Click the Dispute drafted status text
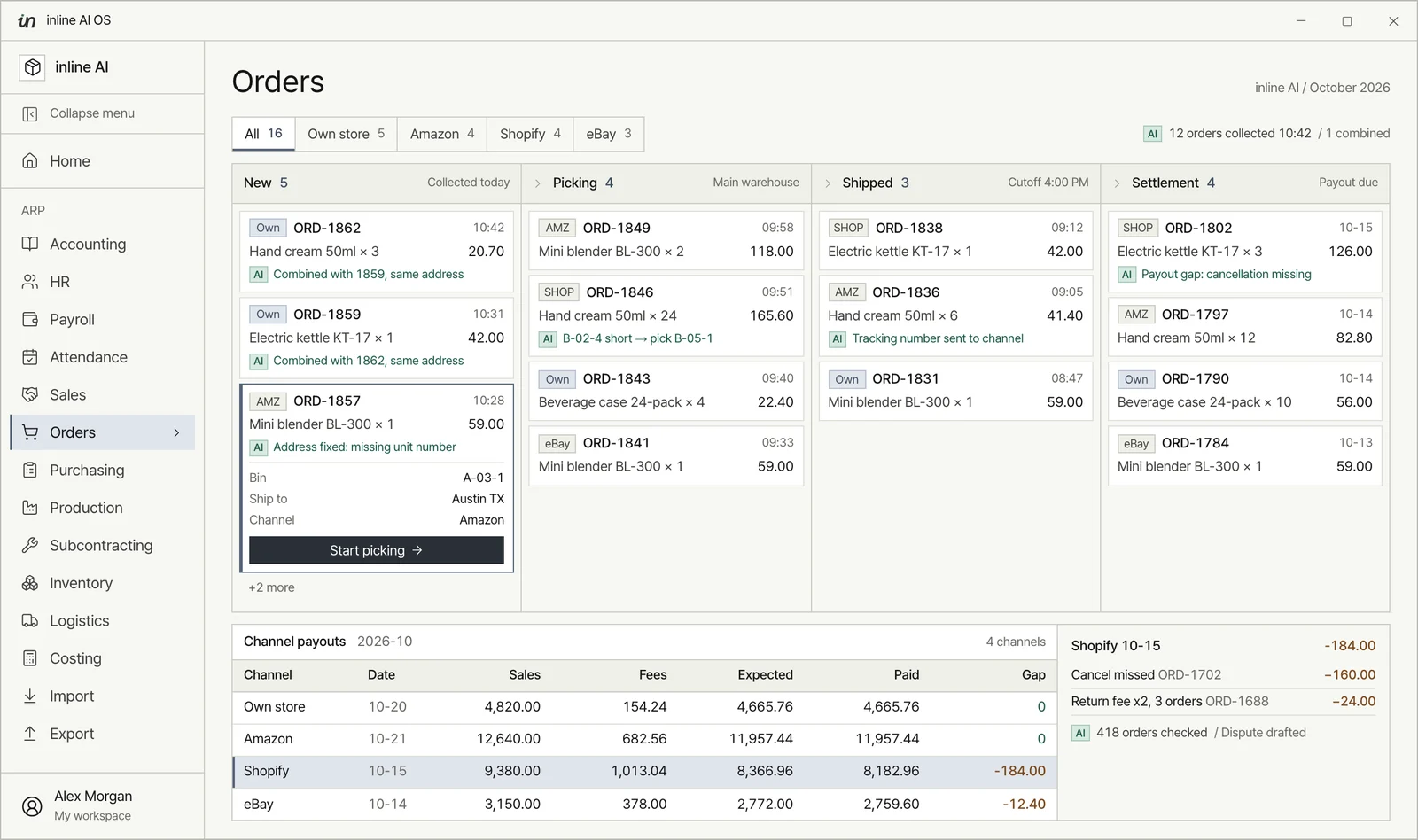This screenshot has width=1418, height=840. click(1264, 733)
